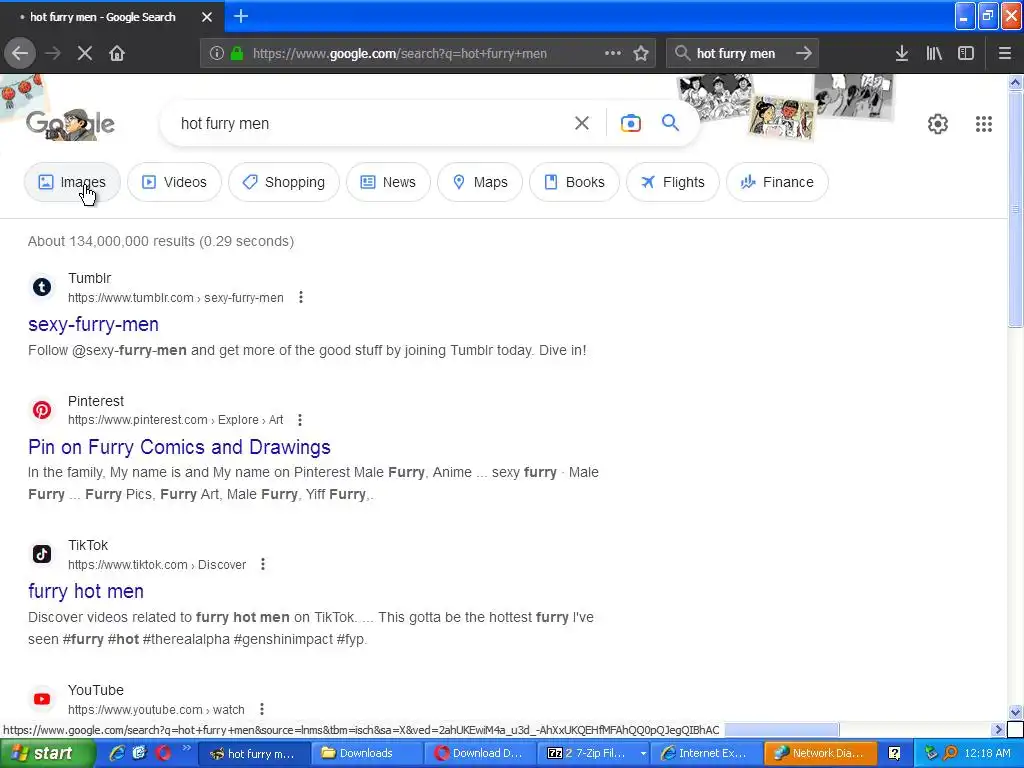Viewport: 1024px width, 768px height.
Task: Bookmark this page with the star icon
Action: (x=641, y=53)
